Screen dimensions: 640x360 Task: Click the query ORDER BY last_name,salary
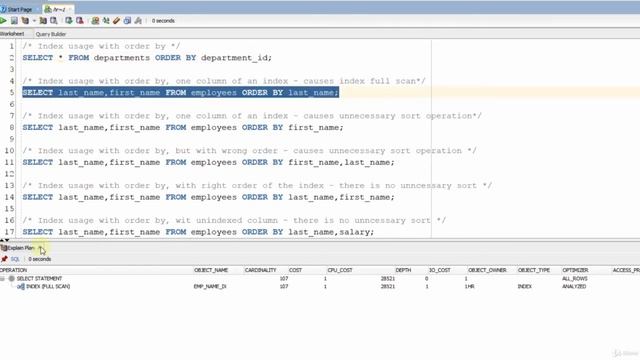click(198, 232)
